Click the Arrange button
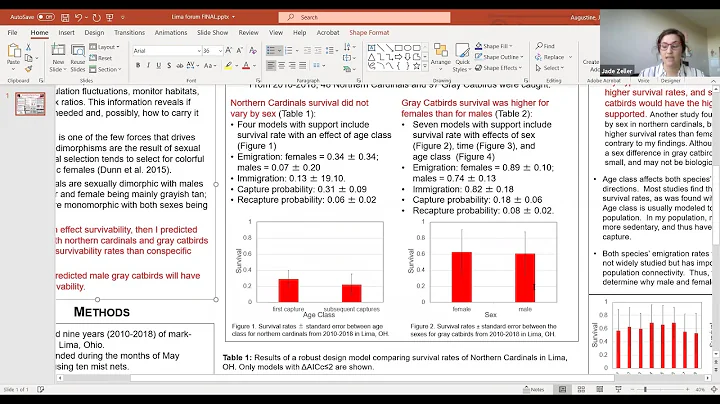720x404 pixels. [x=441, y=57]
